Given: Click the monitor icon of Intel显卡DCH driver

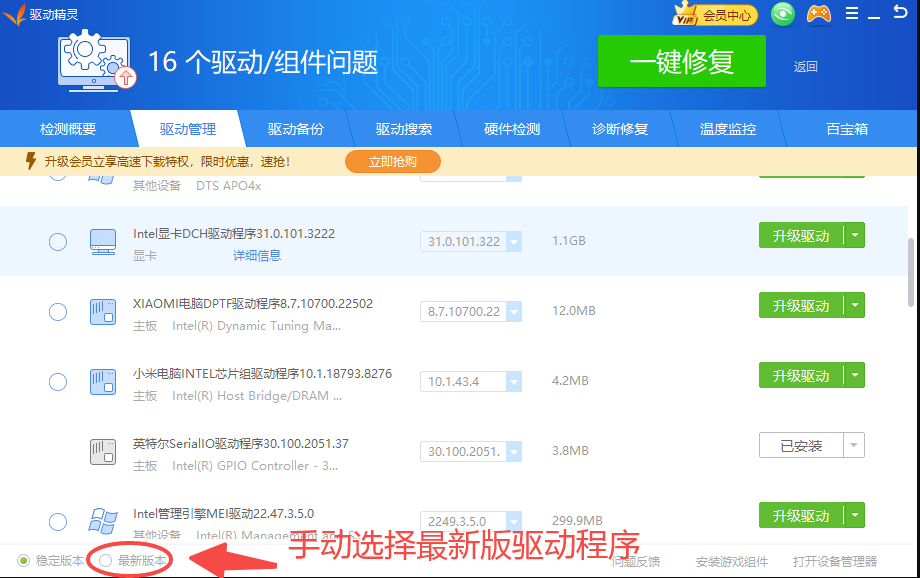Looking at the screenshot, I should (x=103, y=241).
